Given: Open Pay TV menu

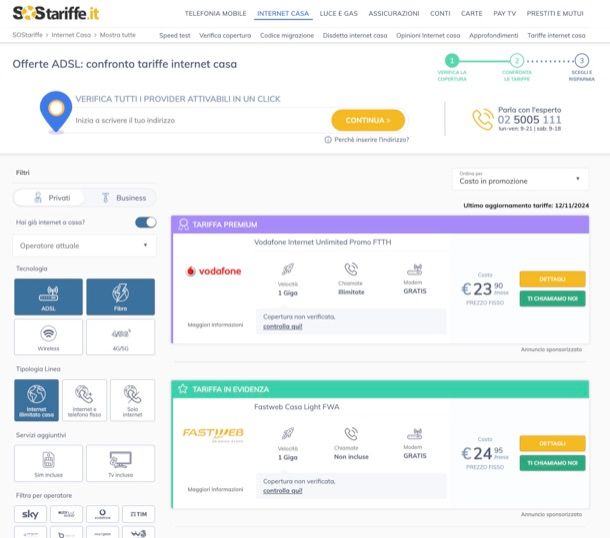Looking at the screenshot, I should point(505,14).
